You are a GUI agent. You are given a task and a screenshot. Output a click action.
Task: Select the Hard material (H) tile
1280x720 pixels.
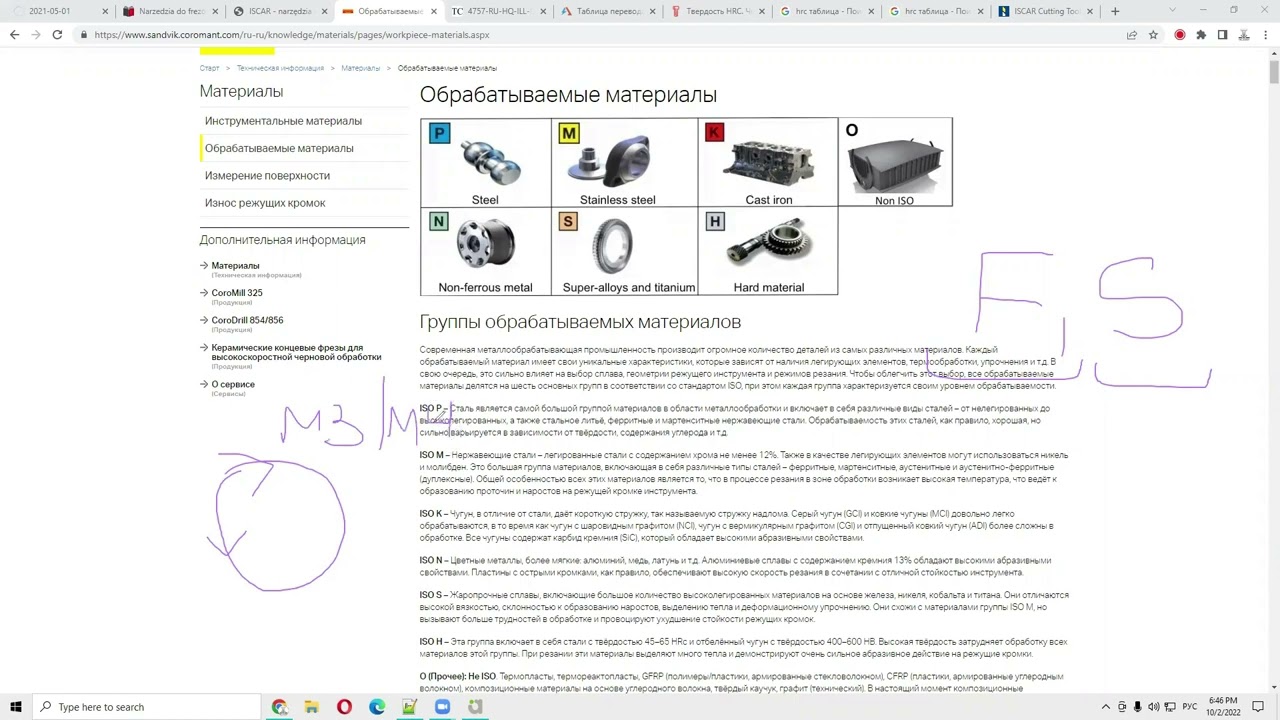[768, 251]
